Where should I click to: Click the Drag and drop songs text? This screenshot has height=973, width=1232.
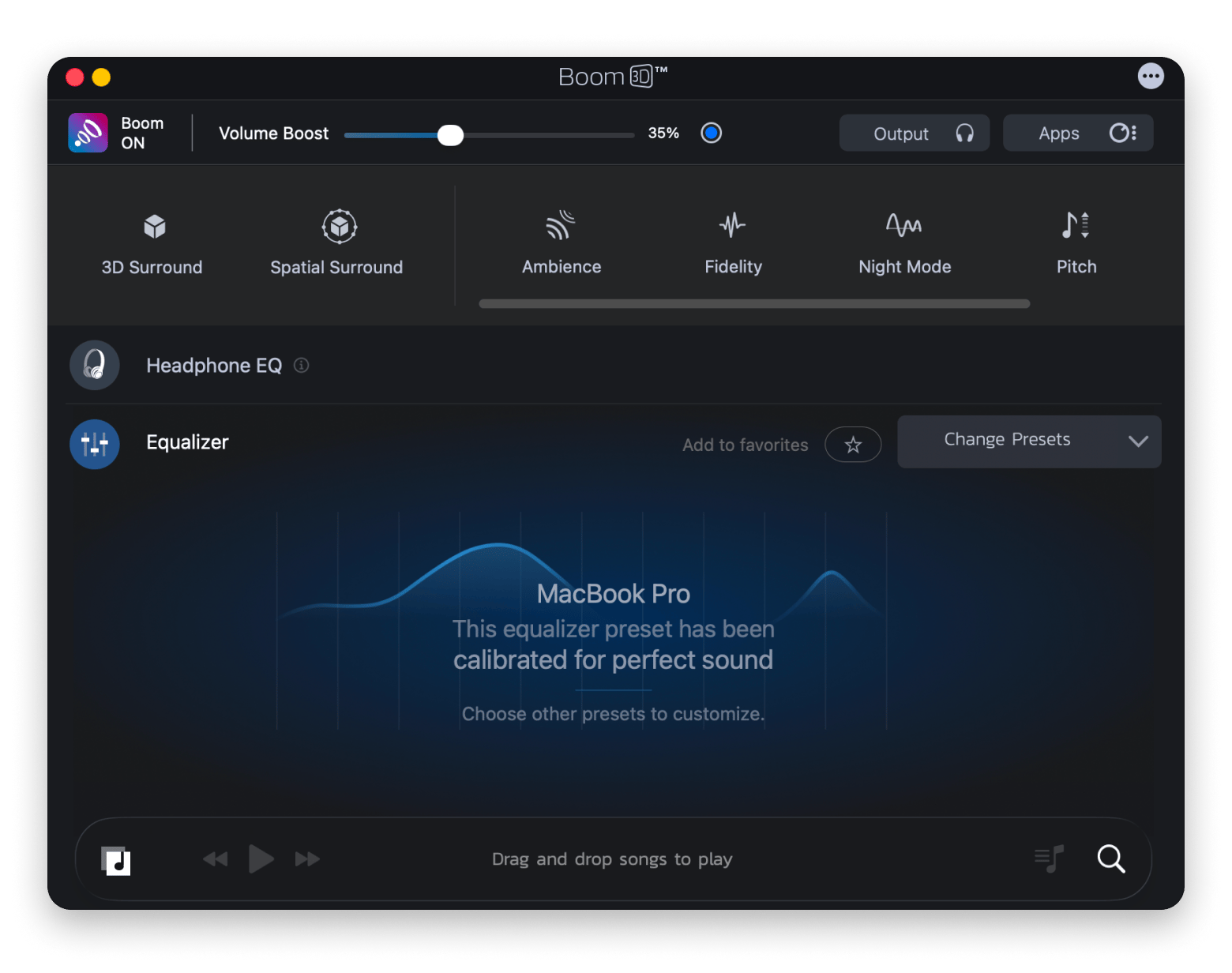click(612, 859)
